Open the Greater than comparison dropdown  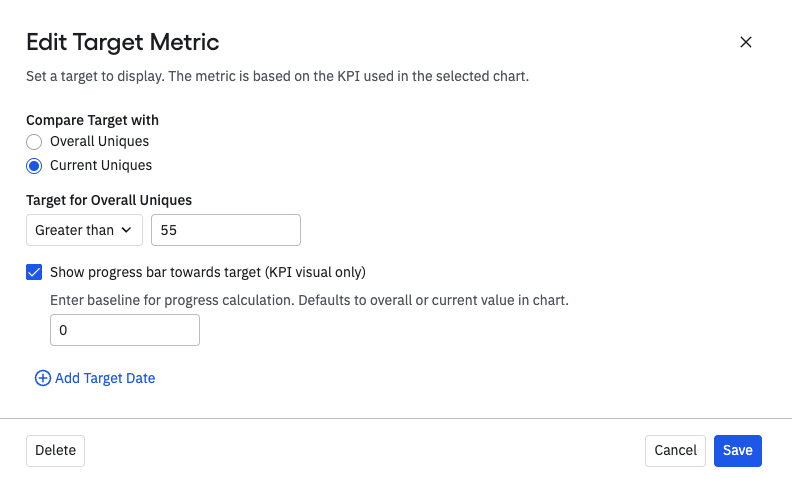coord(84,230)
